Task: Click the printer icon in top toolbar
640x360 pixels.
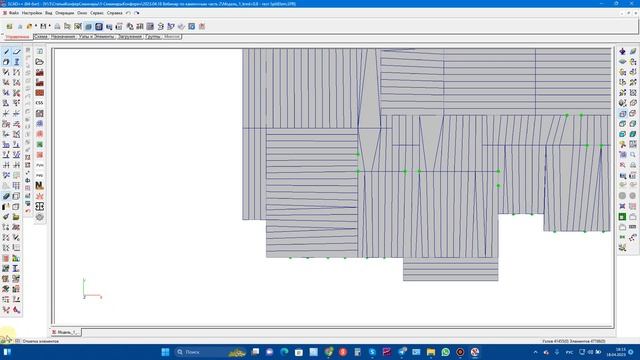Action: pyautogui.click(x=58, y=27)
